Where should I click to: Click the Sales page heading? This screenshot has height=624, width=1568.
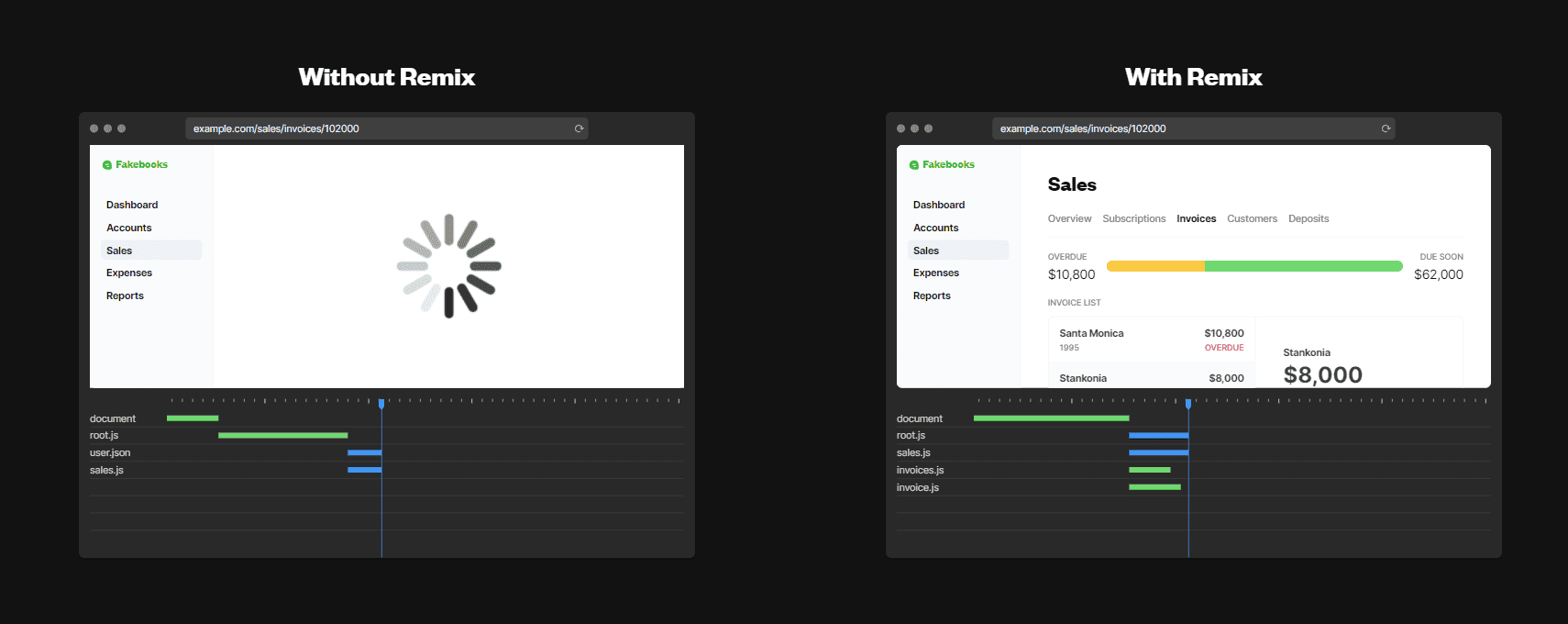point(1072,184)
